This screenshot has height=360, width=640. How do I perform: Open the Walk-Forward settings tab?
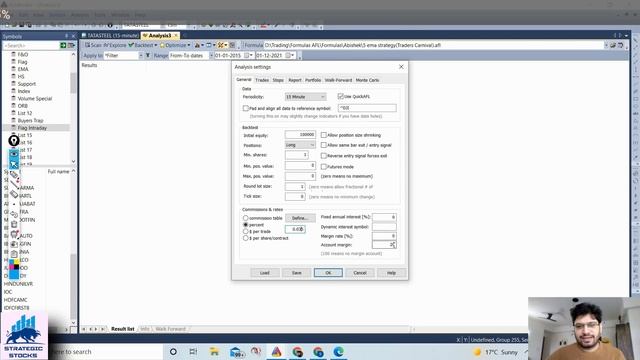[338, 80]
